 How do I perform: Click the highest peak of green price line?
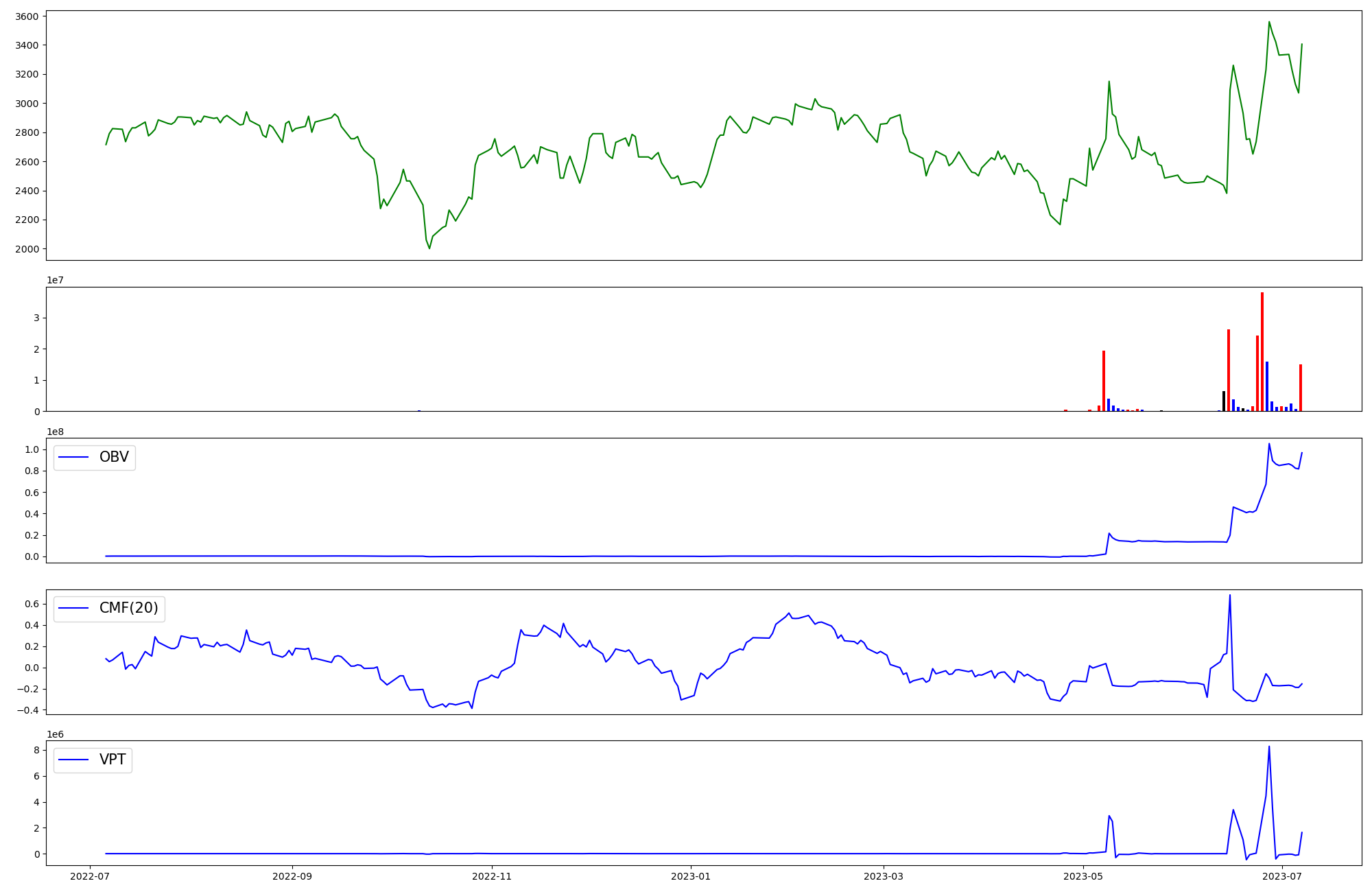tap(1269, 22)
